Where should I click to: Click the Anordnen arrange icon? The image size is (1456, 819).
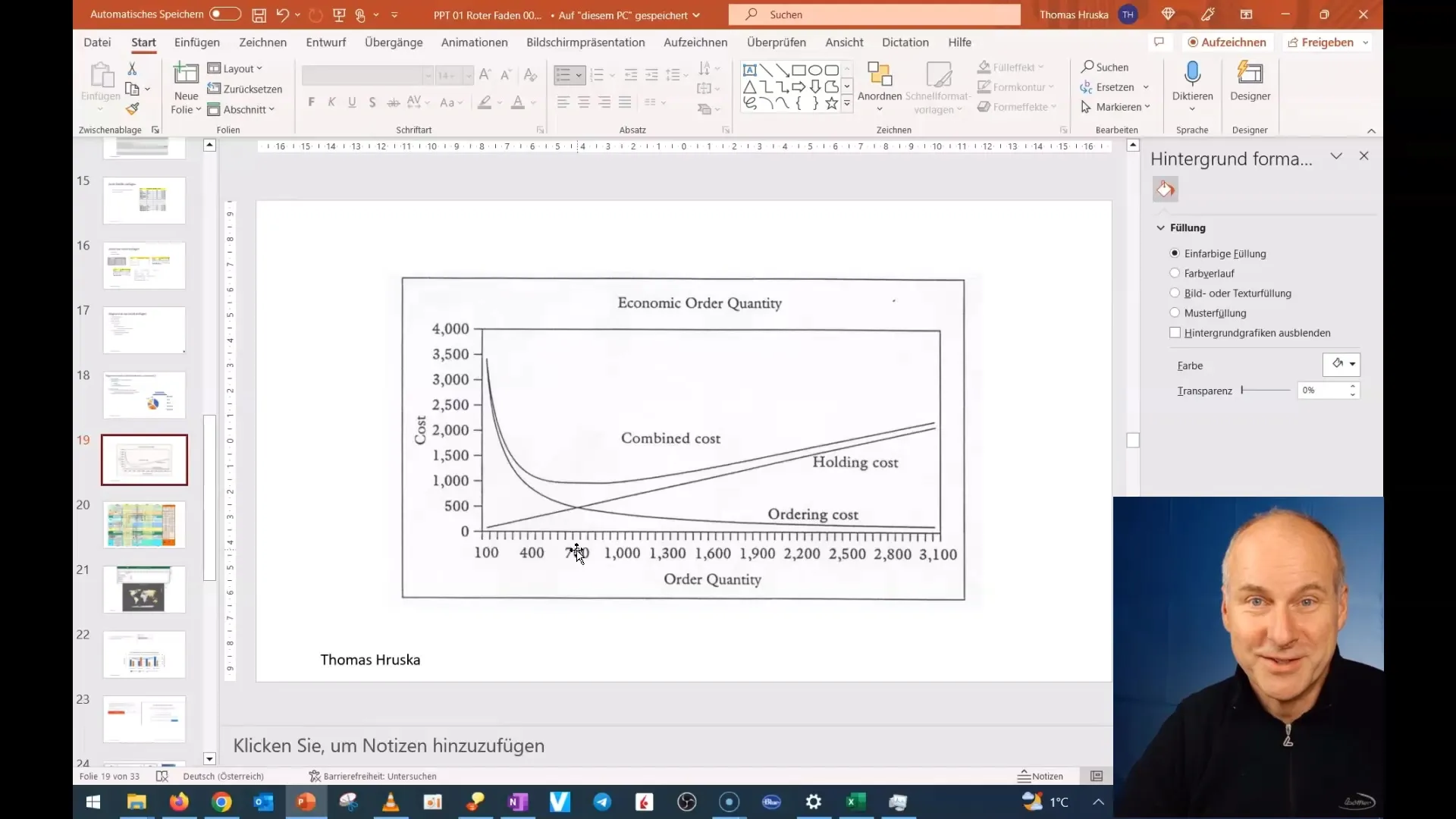pyautogui.click(x=880, y=75)
